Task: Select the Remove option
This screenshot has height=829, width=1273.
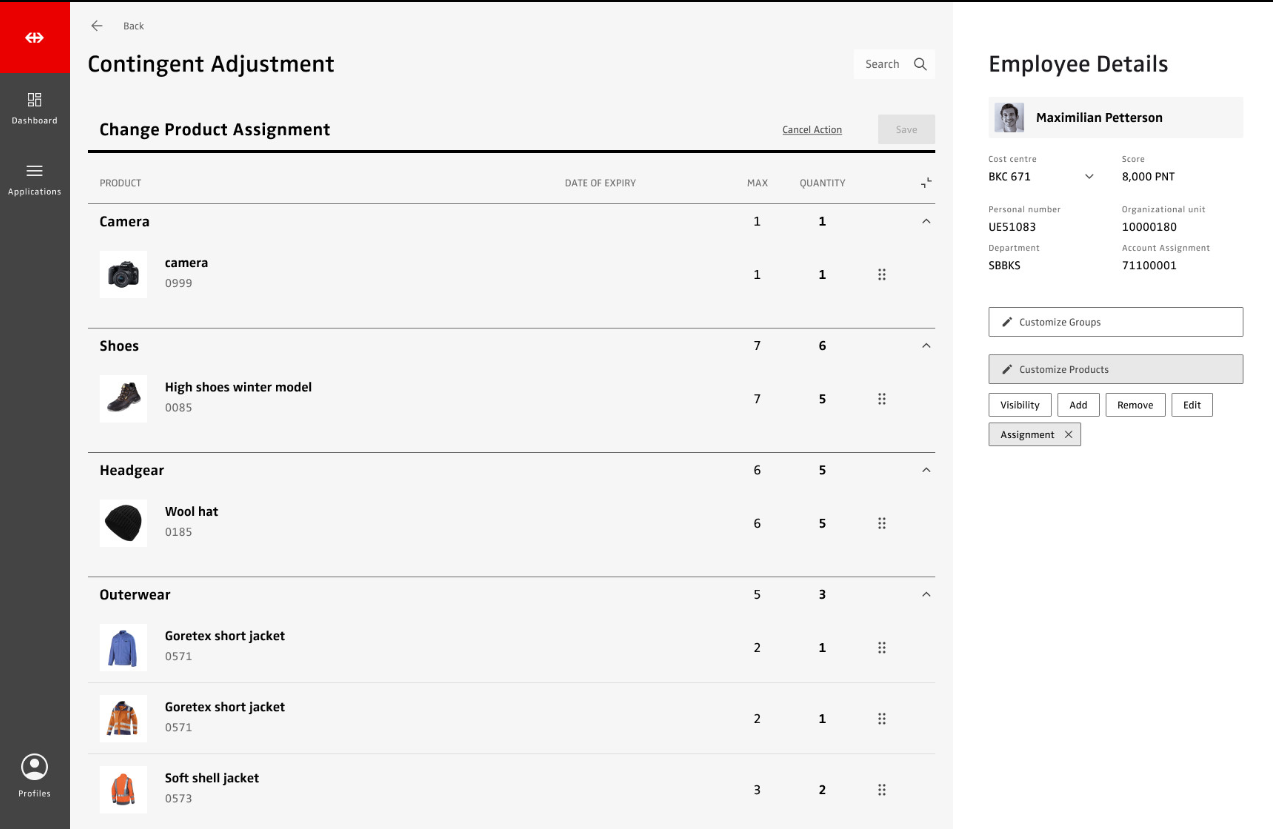Action: tap(1135, 405)
